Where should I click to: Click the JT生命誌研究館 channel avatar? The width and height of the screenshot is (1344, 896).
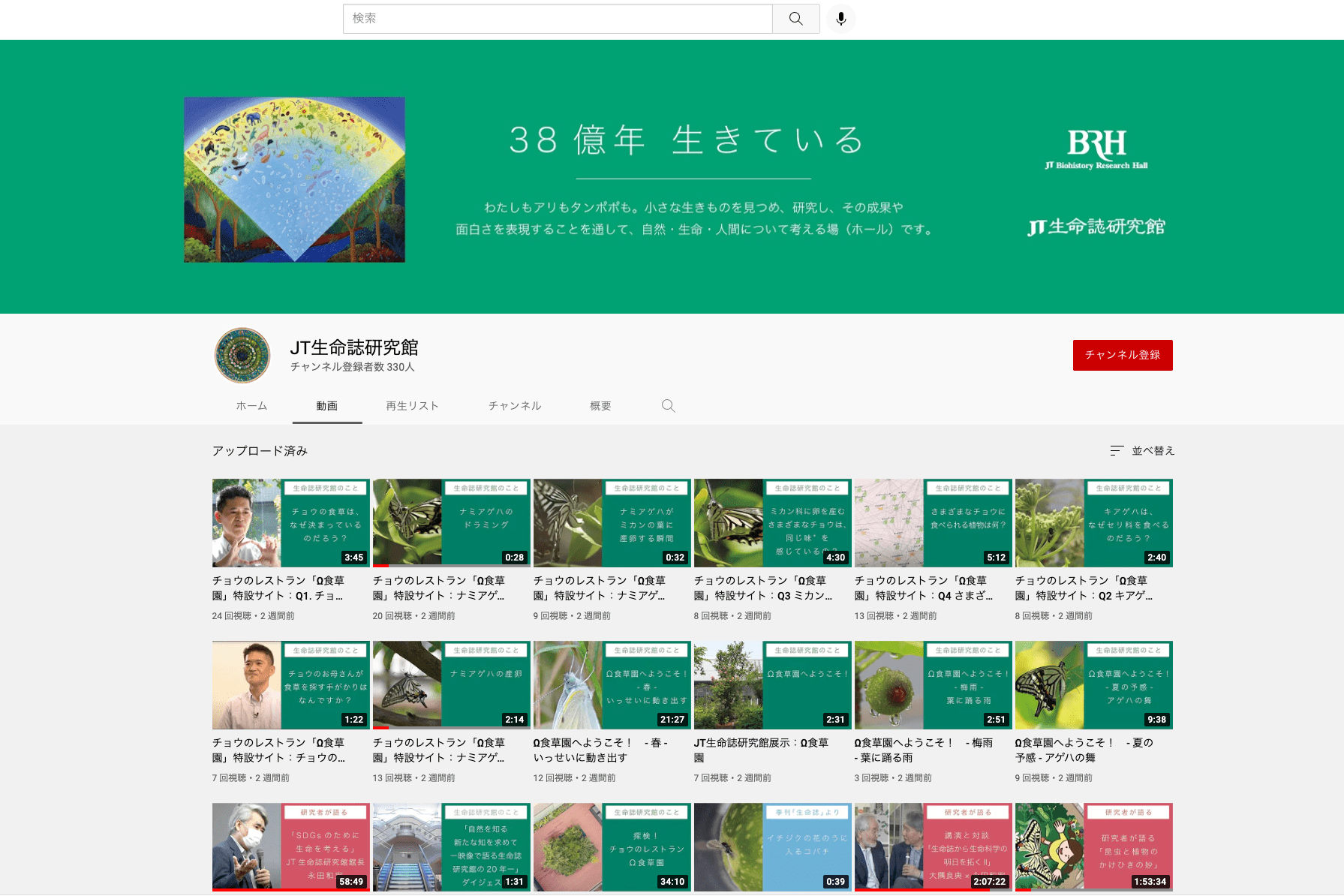pyautogui.click(x=242, y=355)
